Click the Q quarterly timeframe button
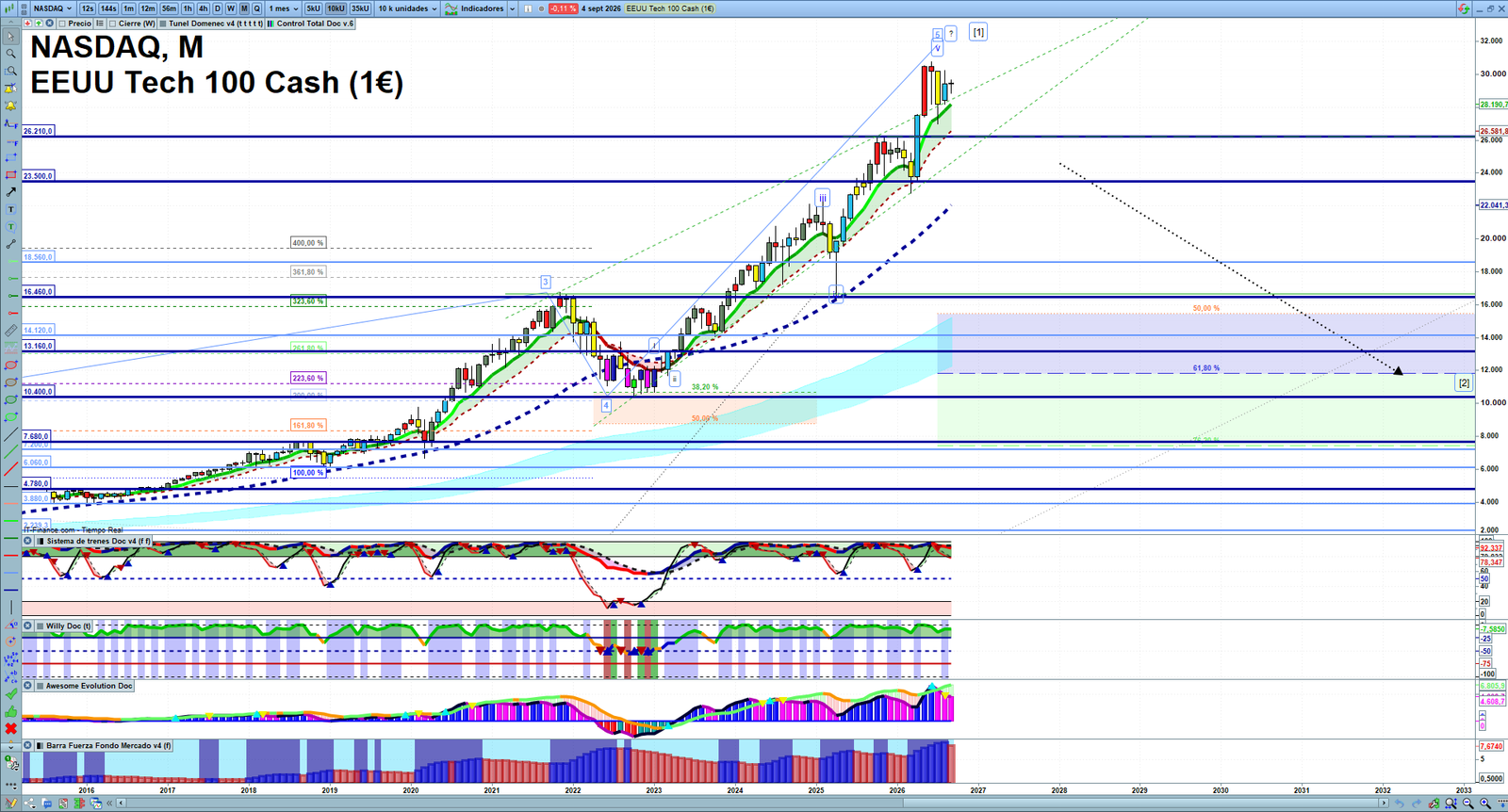The width and height of the screenshot is (1508, 812). tap(256, 8)
